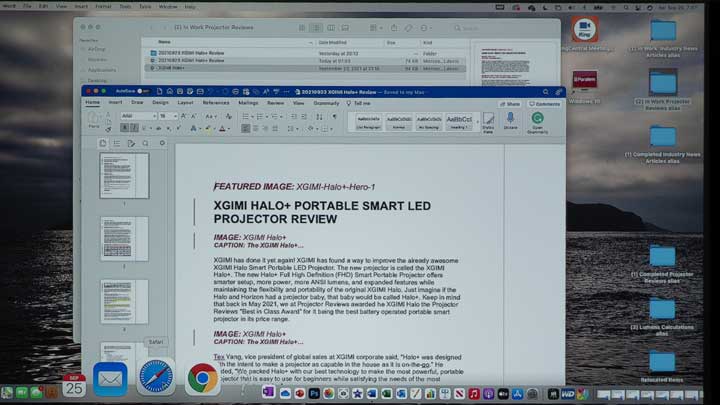Open the Mail app from the Dock
The height and width of the screenshot is (405, 720).
click(x=110, y=379)
